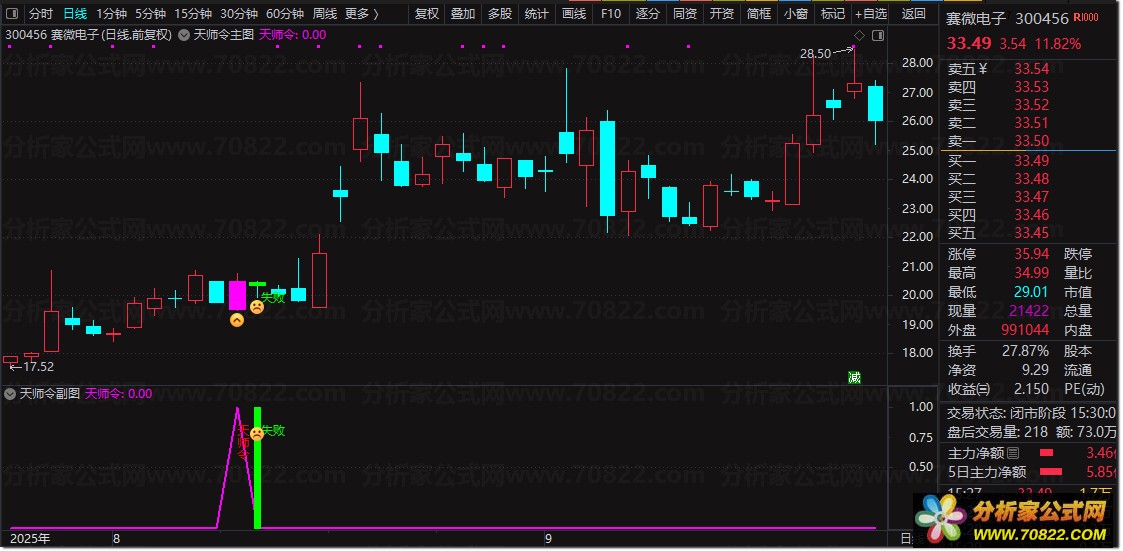Toggle the right panel icon above price axis
The image size is (1123, 551).
(878, 35)
